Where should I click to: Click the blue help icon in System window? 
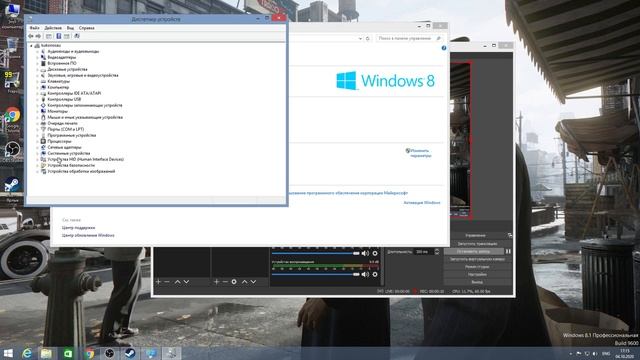point(444,48)
